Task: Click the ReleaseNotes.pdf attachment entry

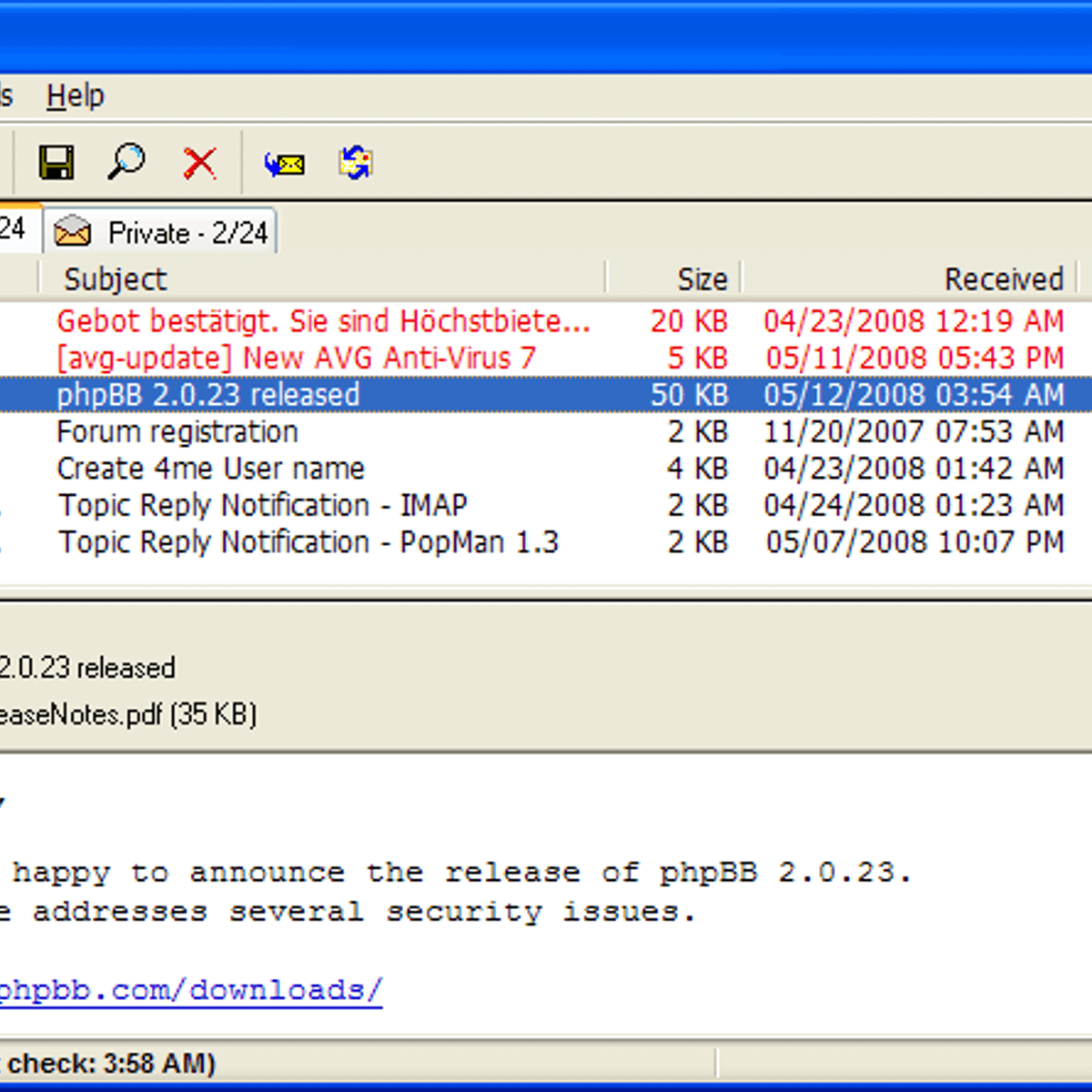Action: click(127, 714)
